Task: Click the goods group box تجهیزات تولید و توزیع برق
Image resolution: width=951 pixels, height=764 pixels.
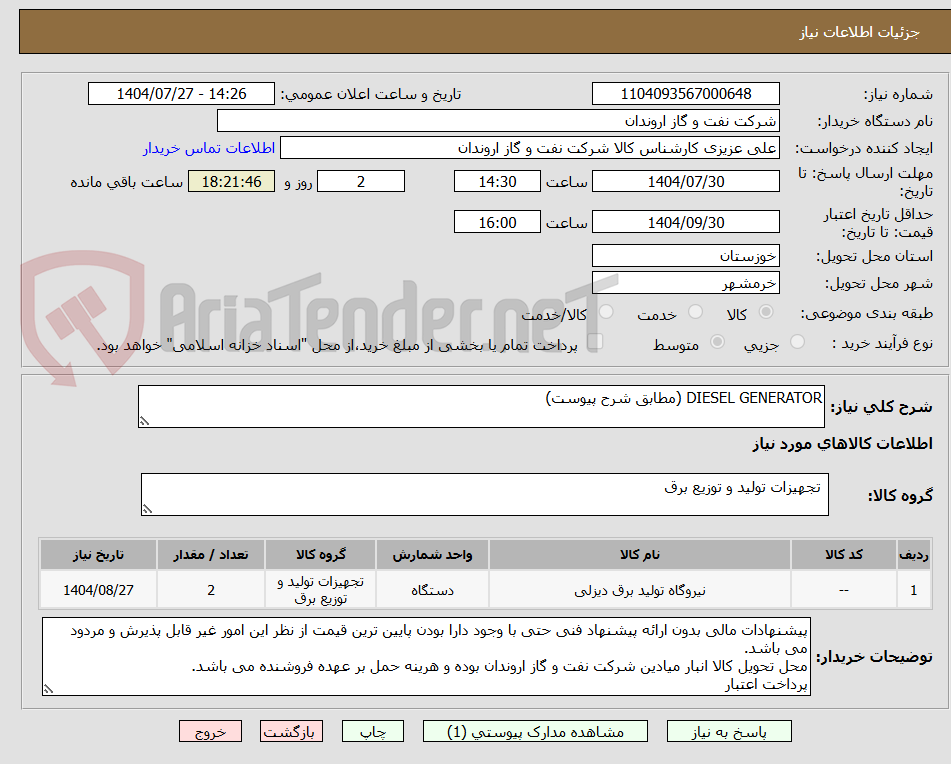Action: click(x=485, y=495)
